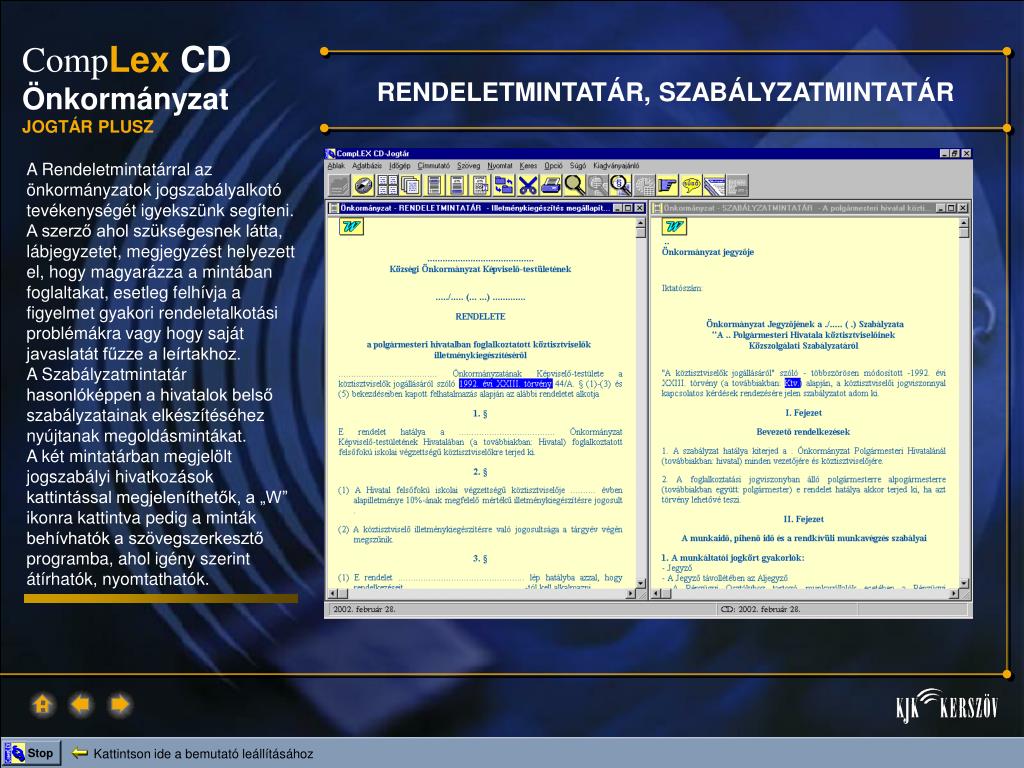The image size is (1024, 768).
Task: Open the Nyomtat menu
Action: pyautogui.click(x=500, y=166)
